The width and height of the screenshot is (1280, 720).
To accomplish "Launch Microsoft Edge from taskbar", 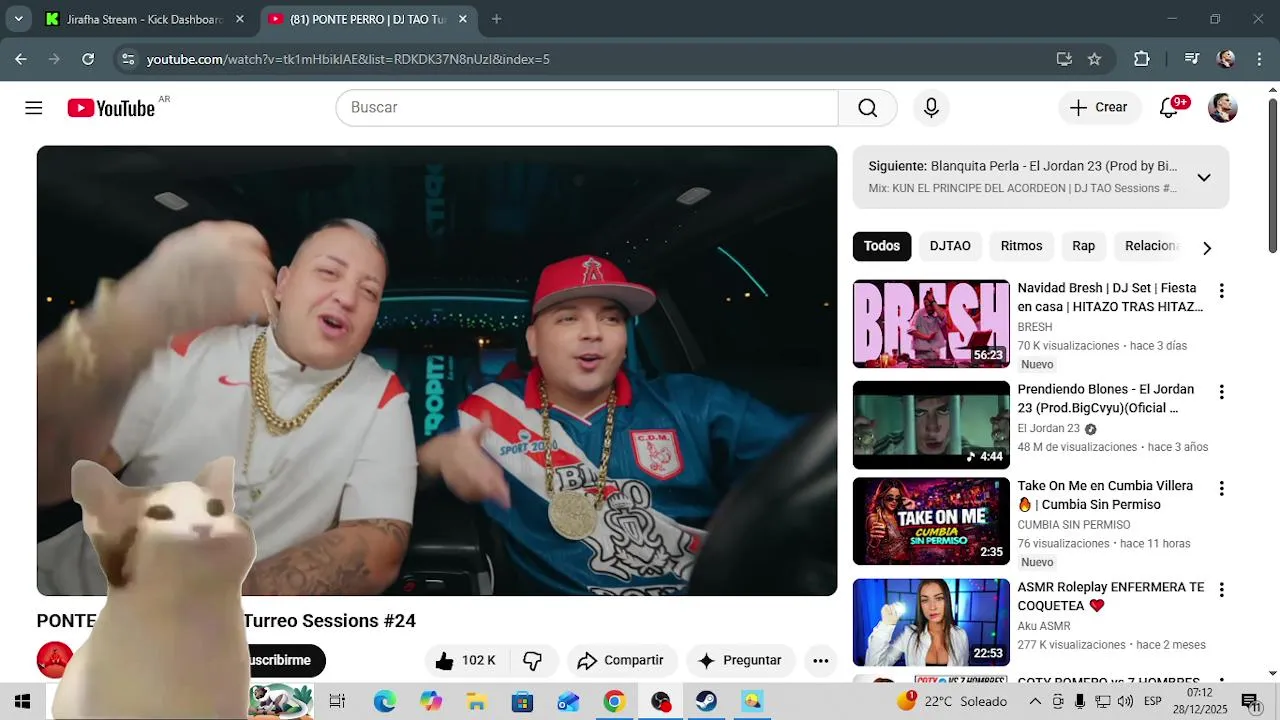I will 385,702.
